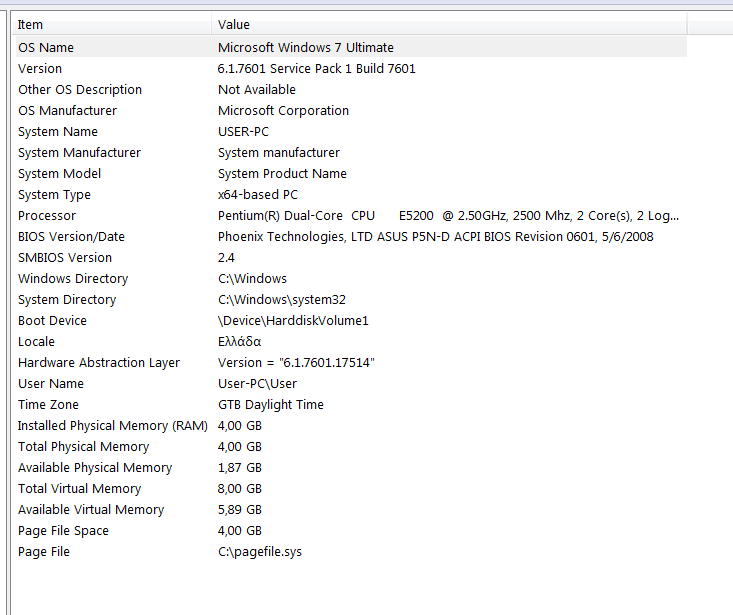Select the Ελλάδα locale value
The width and height of the screenshot is (733, 615).
tap(239, 342)
